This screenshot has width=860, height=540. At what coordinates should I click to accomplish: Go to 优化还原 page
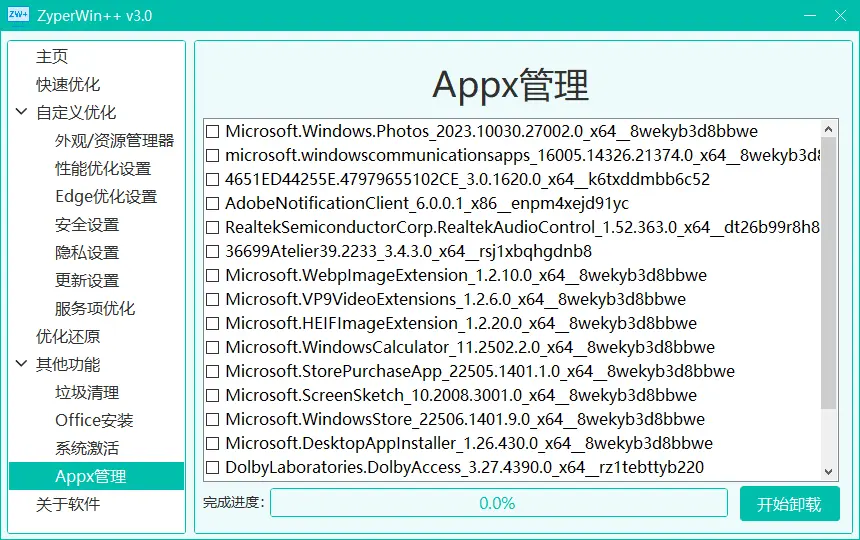pos(68,336)
